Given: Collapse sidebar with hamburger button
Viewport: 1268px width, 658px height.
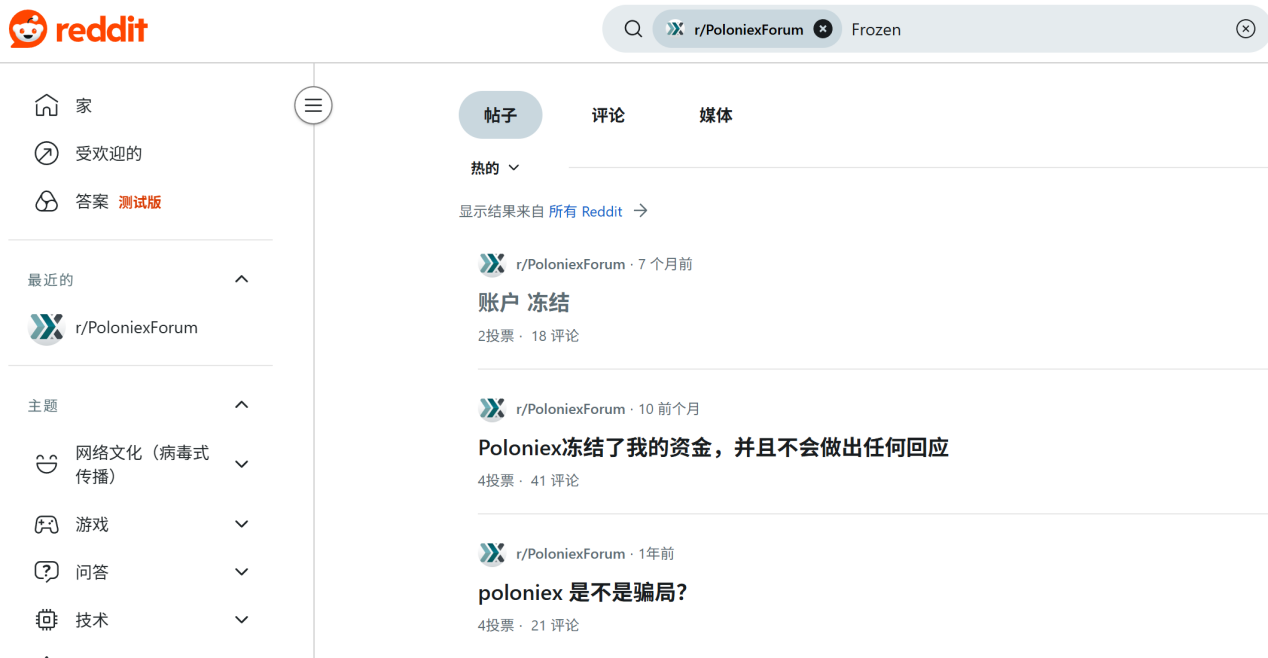Looking at the screenshot, I should [x=313, y=105].
